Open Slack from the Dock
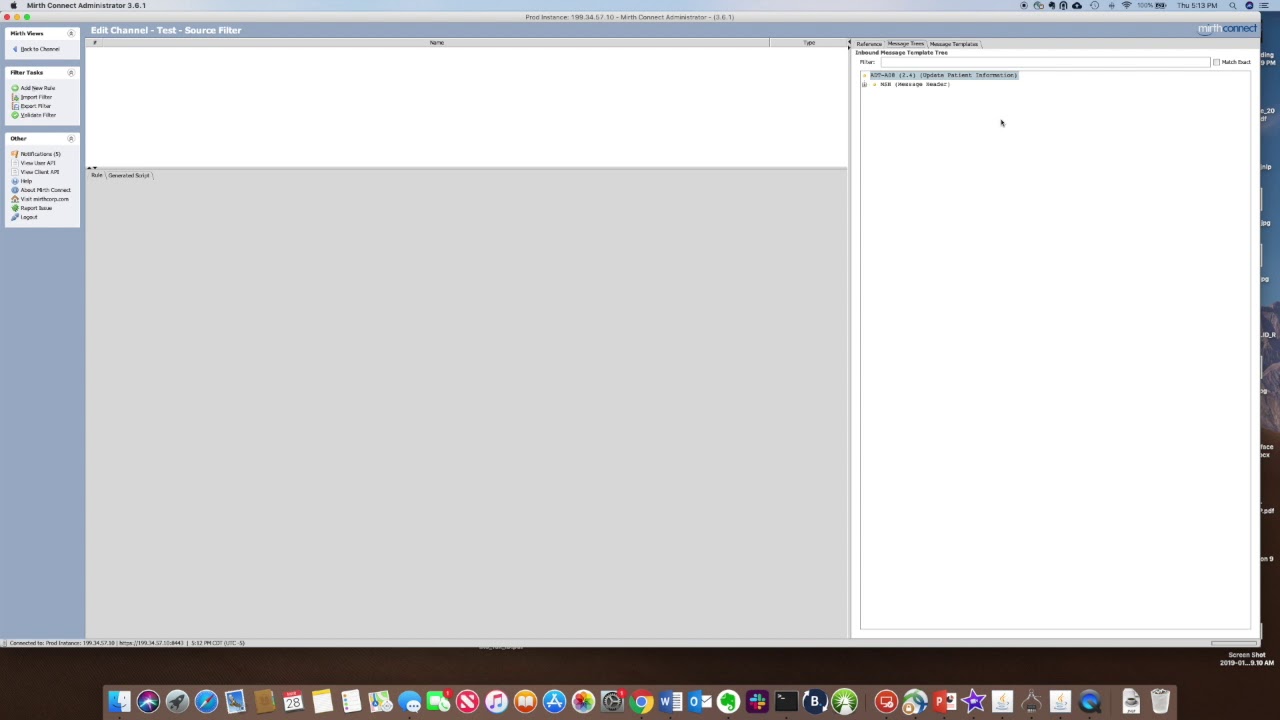Screen dimensions: 1280x720 (757, 702)
